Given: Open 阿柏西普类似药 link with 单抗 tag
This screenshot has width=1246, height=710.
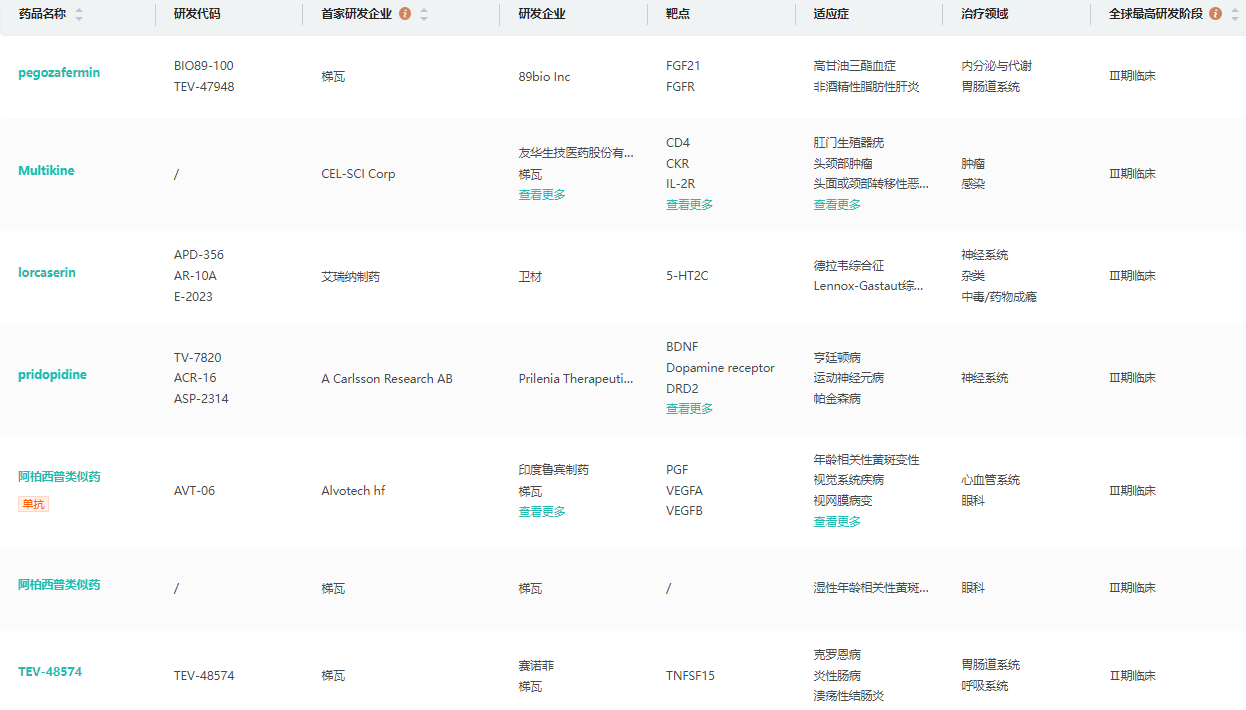Looking at the screenshot, I should click(59, 477).
